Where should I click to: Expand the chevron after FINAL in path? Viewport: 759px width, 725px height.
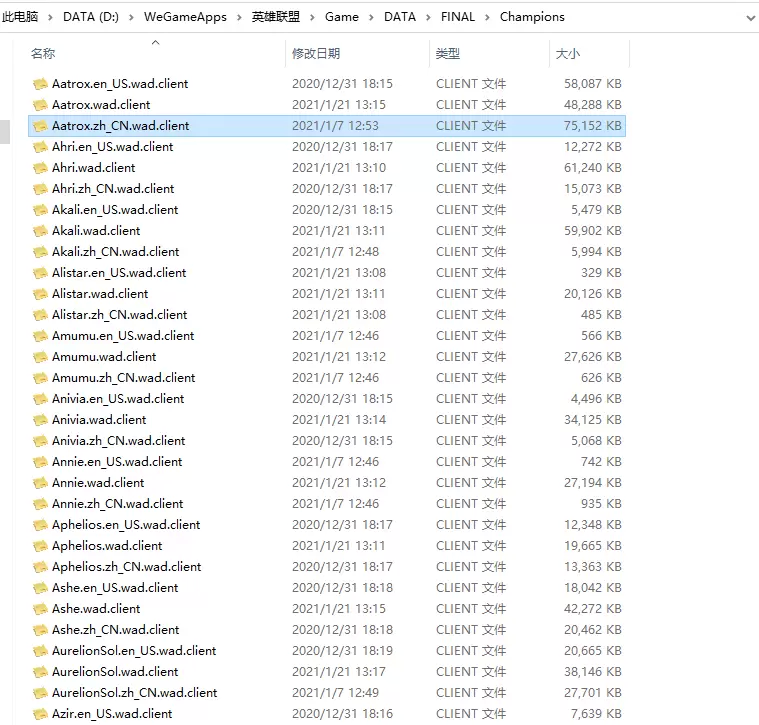click(487, 17)
